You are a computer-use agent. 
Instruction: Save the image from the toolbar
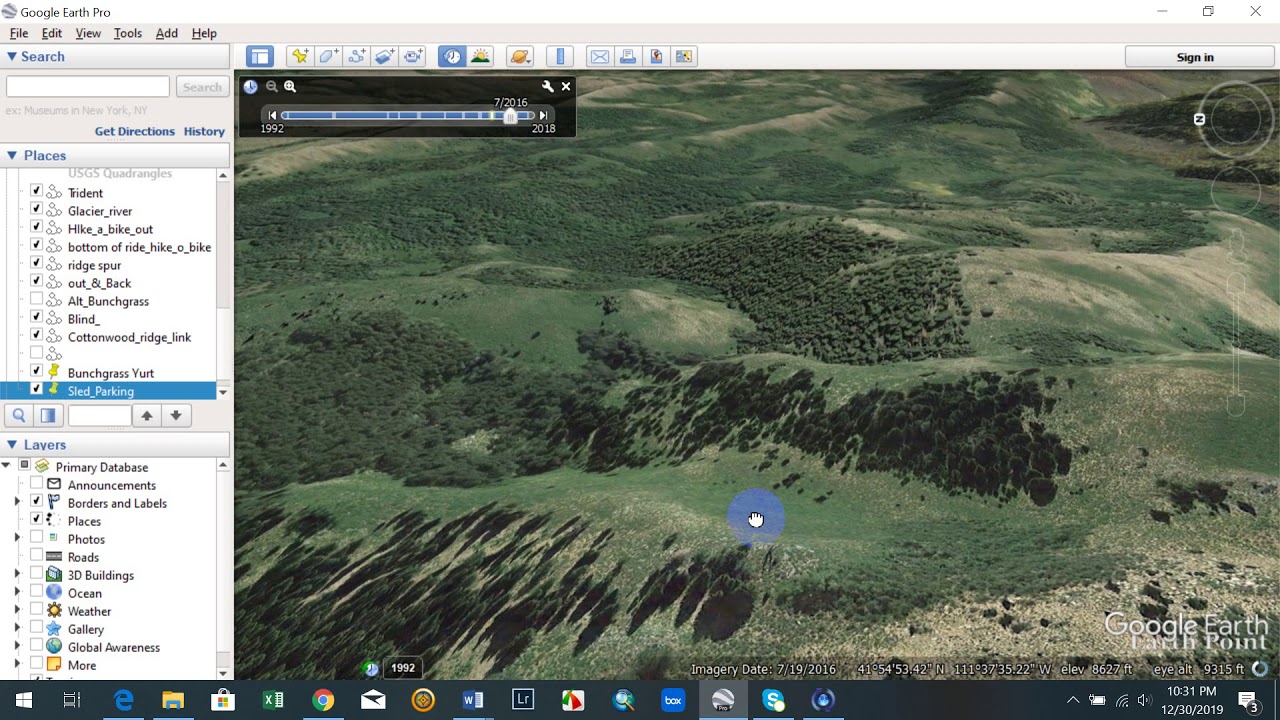tap(656, 57)
